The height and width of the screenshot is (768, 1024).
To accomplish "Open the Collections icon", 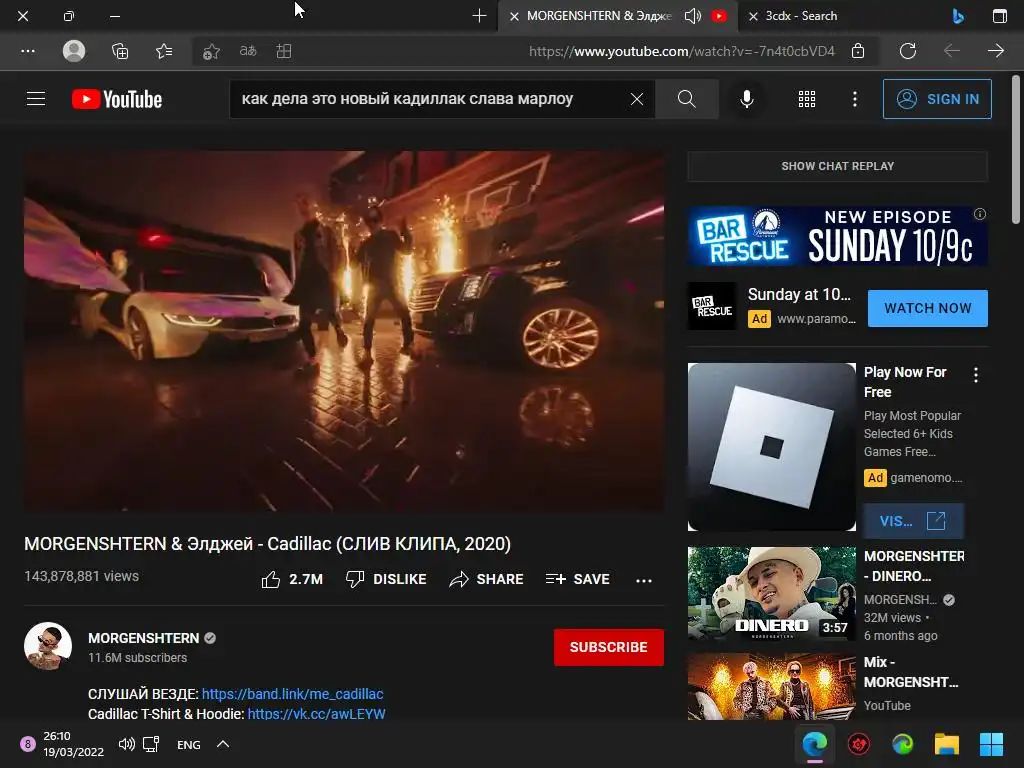I will [x=120, y=51].
